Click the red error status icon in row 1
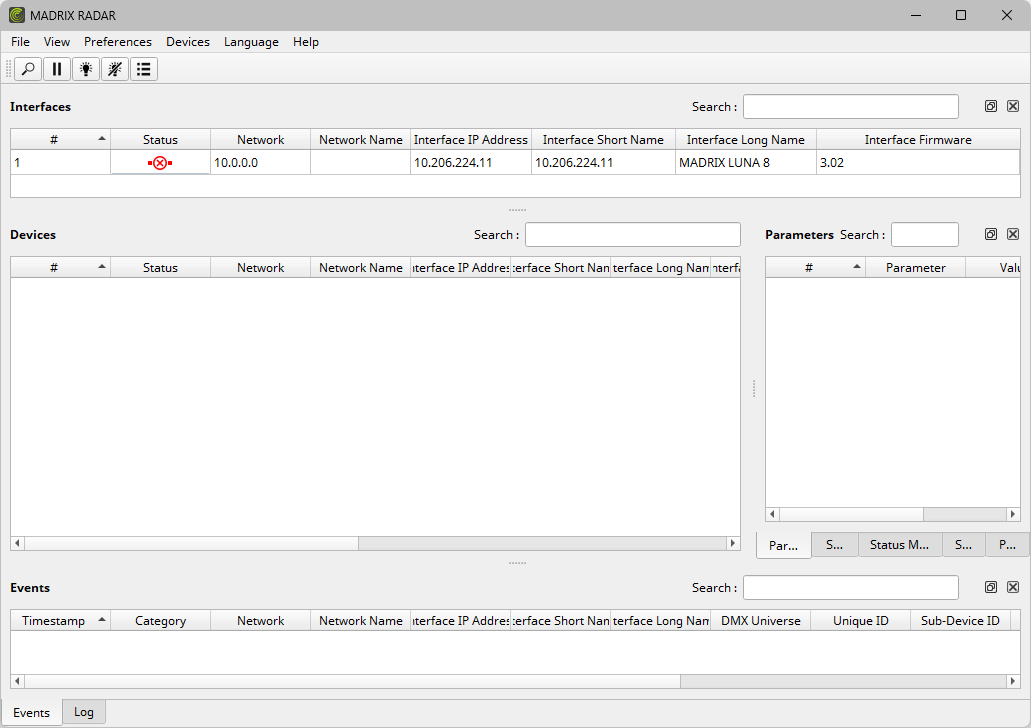The height and width of the screenshot is (728, 1031). pyautogui.click(x=160, y=163)
